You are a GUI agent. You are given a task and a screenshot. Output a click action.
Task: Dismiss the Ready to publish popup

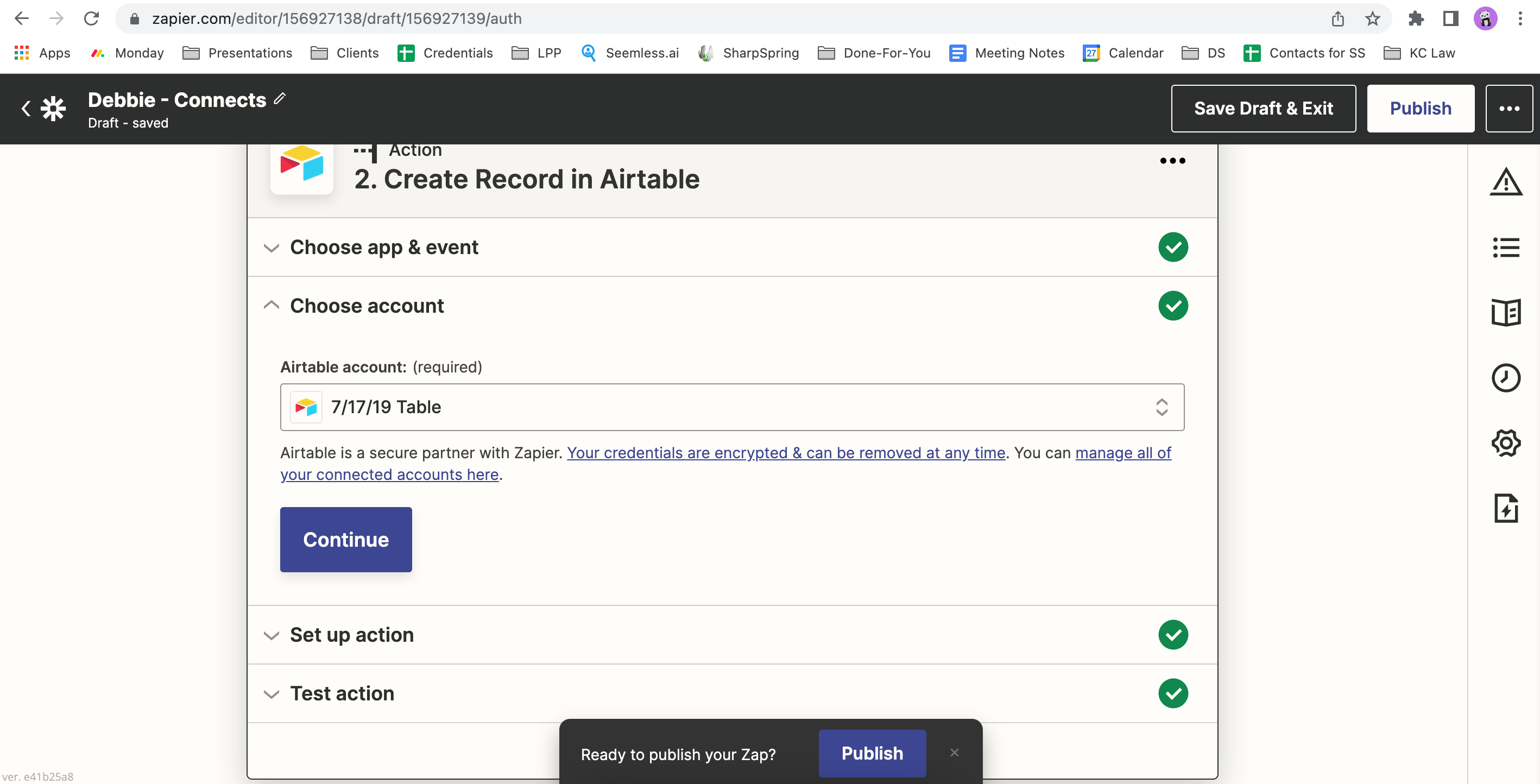coord(954,753)
